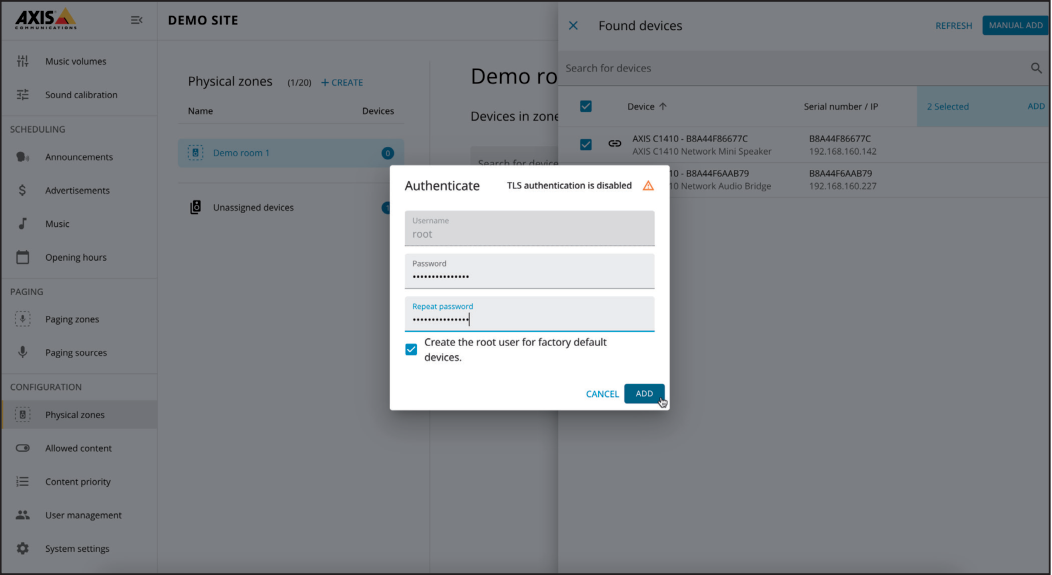The height and width of the screenshot is (575, 1052).
Task: Open Announcements section
Action: click(79, 157)
